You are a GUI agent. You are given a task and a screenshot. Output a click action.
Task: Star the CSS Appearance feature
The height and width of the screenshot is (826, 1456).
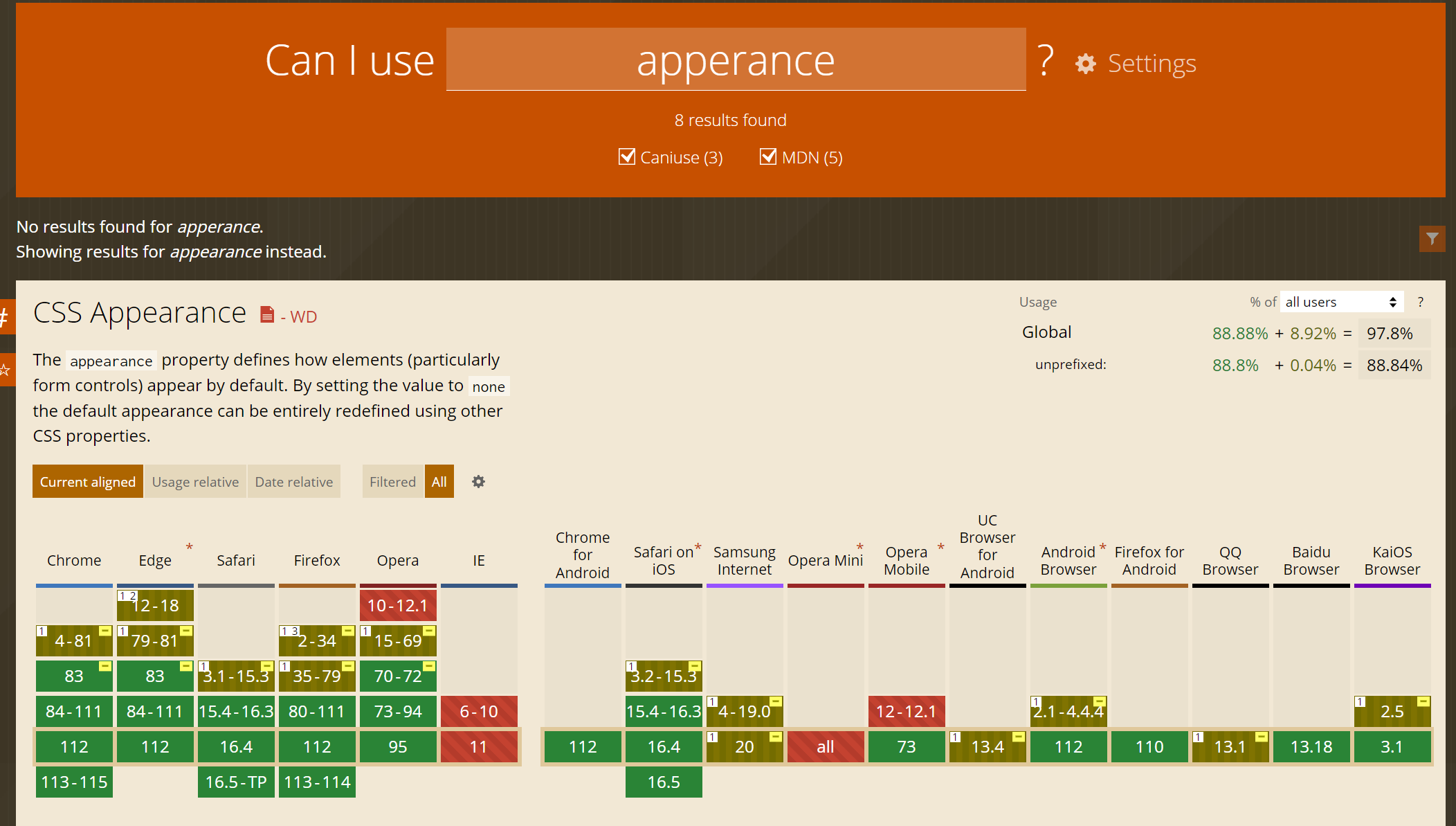pyautogui.click(x=6, y=370)
